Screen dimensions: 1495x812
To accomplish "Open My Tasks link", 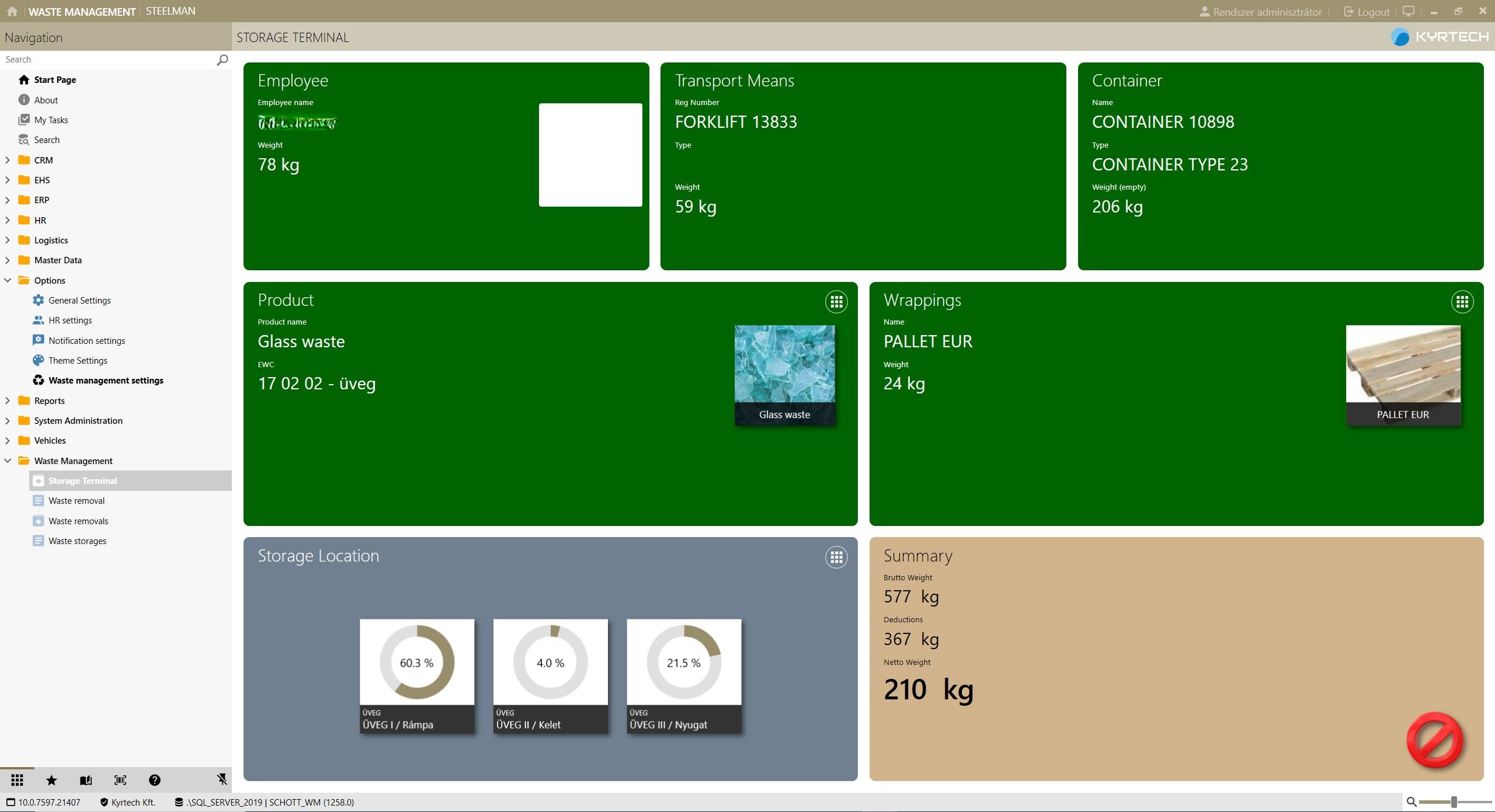I will (51, 120).
